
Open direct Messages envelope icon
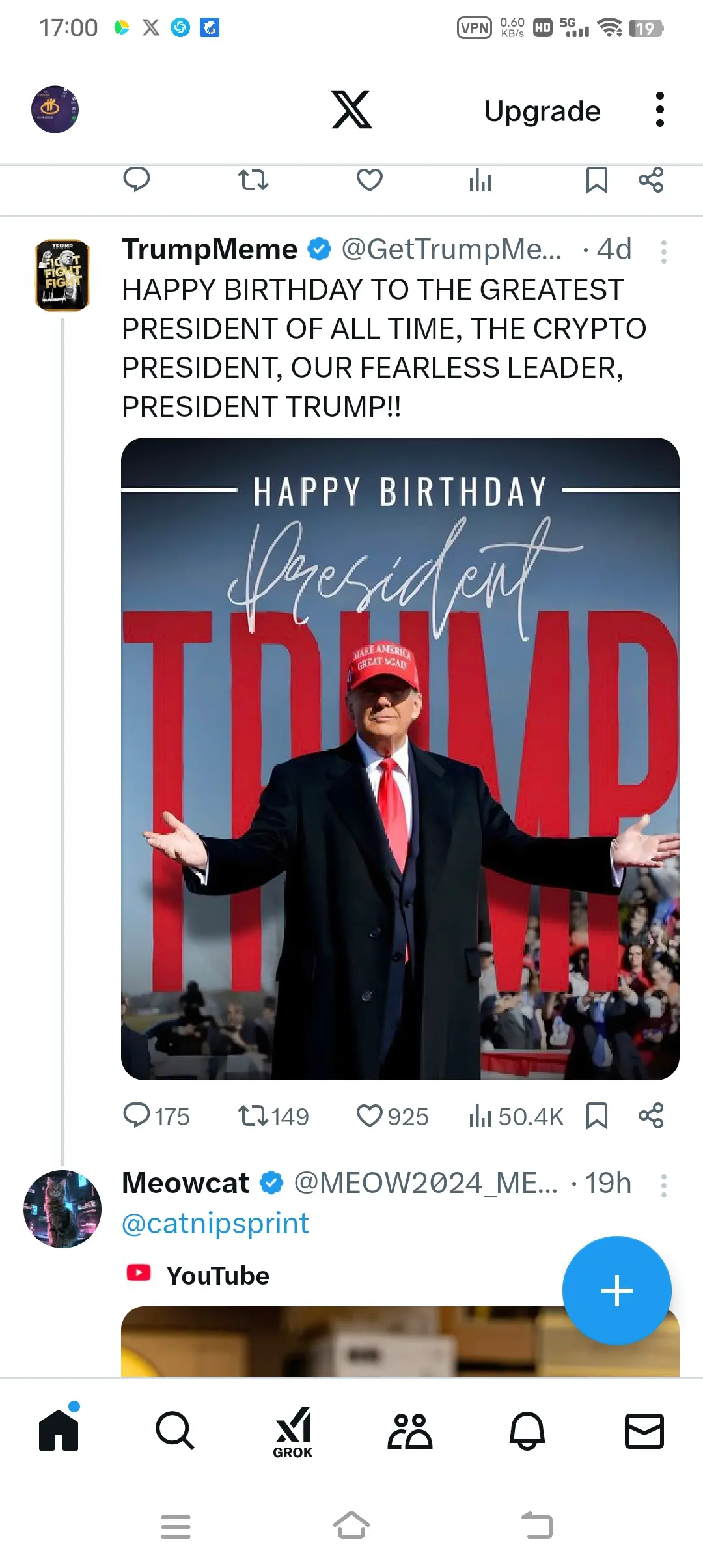coord(644,1431)
